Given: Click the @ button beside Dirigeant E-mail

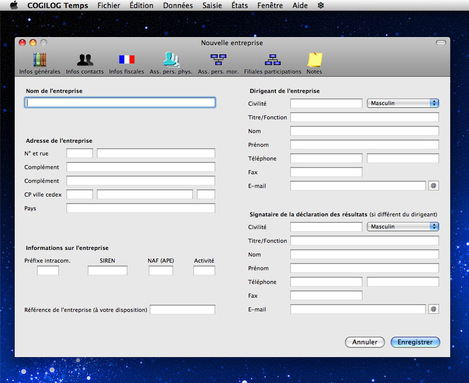Looking at the screenshot, I should coord(433,186).
